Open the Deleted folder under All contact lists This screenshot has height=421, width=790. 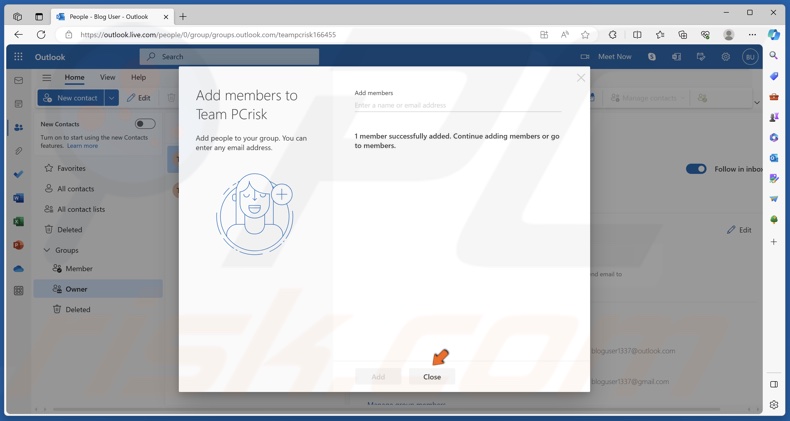pos(98,230)
